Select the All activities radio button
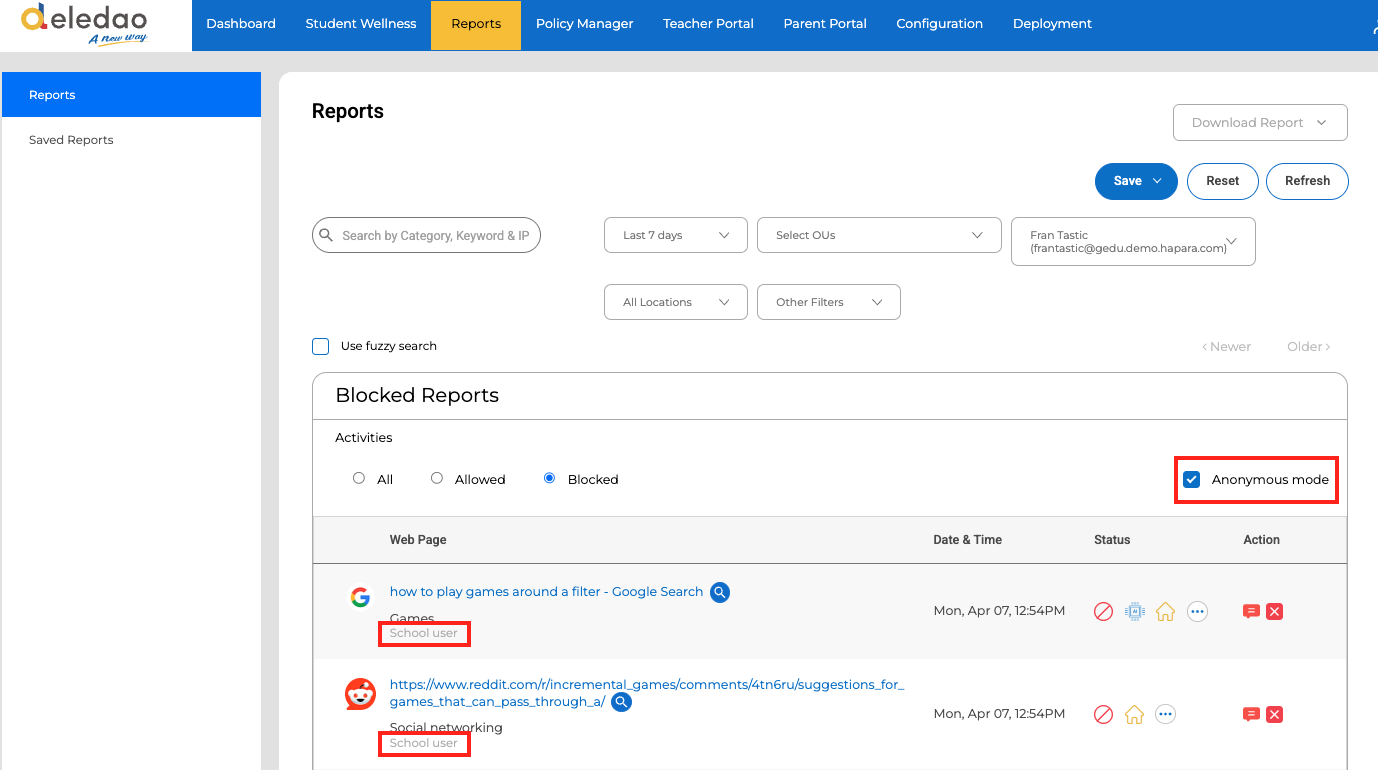 coord(359,479)
